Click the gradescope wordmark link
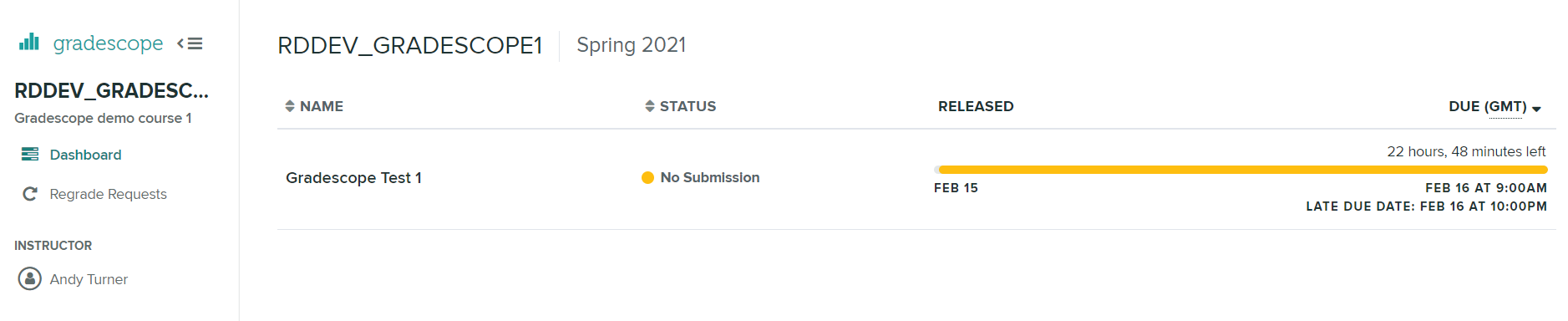 (108, 43)
